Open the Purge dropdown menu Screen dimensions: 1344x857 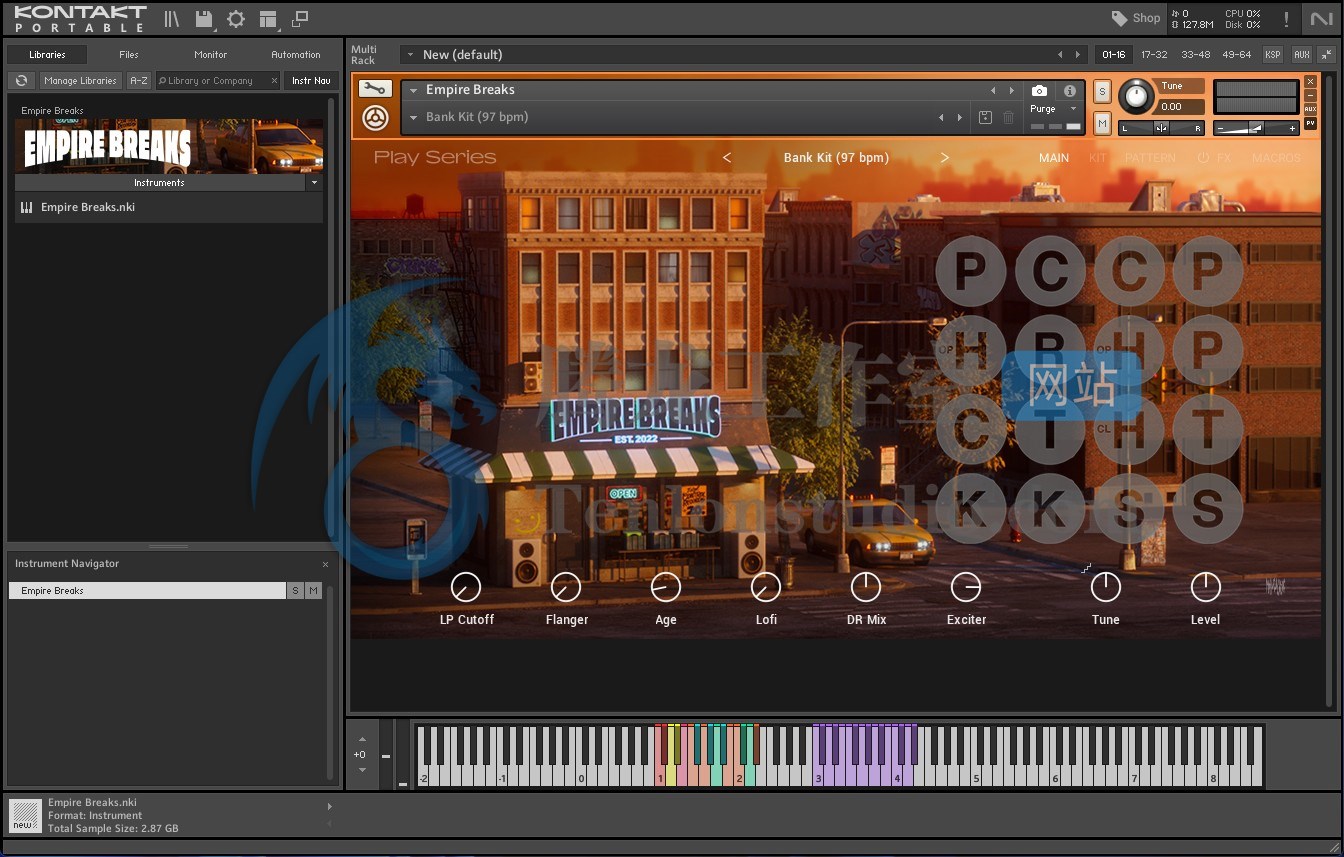coord(1073,109)
